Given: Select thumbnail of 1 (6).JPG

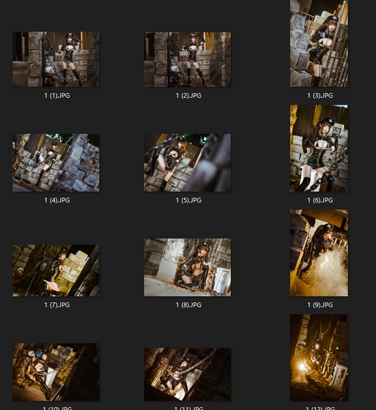Looking at the screenshot, I should click(319, 148).
